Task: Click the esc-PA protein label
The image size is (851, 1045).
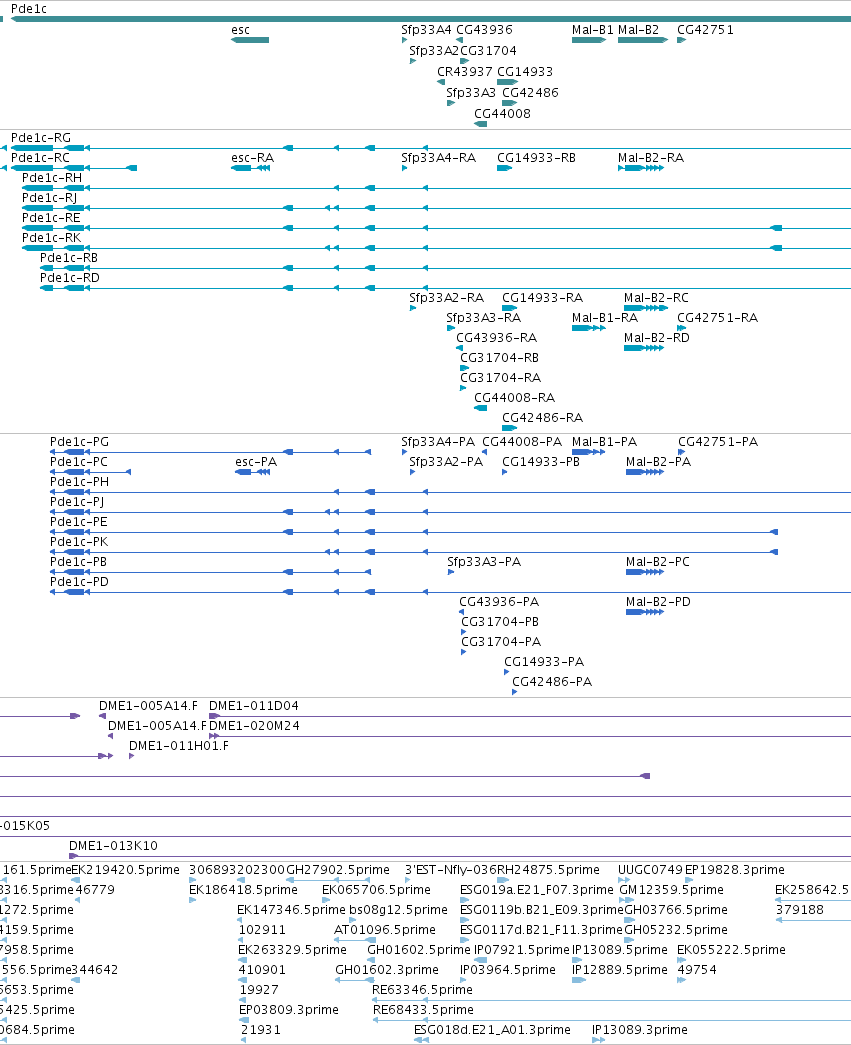Action: [x=256, y=462]
